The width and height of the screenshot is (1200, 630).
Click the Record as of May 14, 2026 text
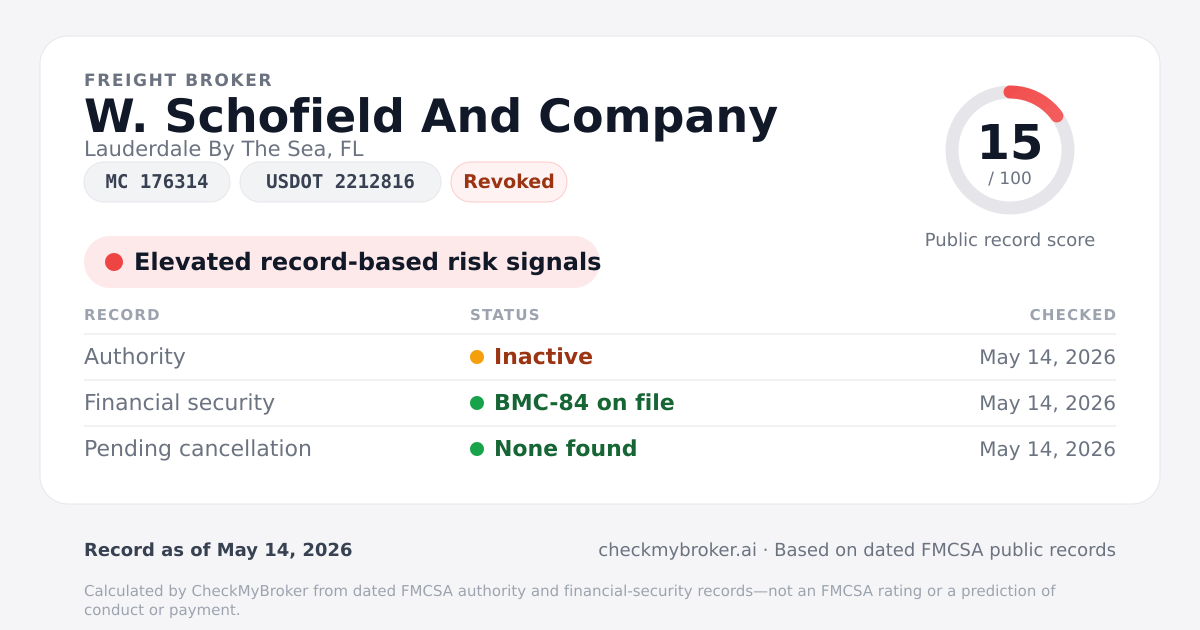click(218, 550)
